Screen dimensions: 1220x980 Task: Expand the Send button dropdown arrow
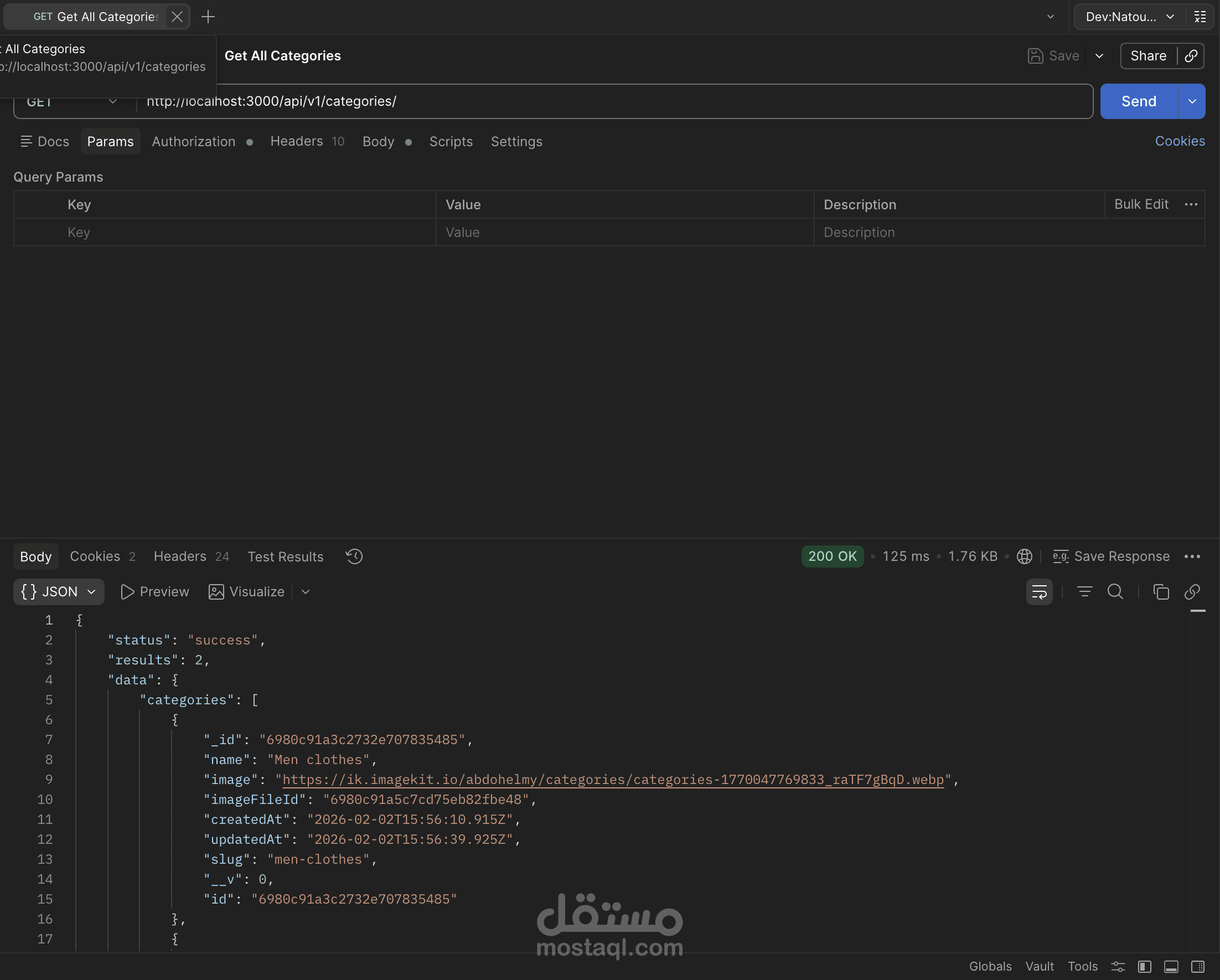(x=1192, y=101)
